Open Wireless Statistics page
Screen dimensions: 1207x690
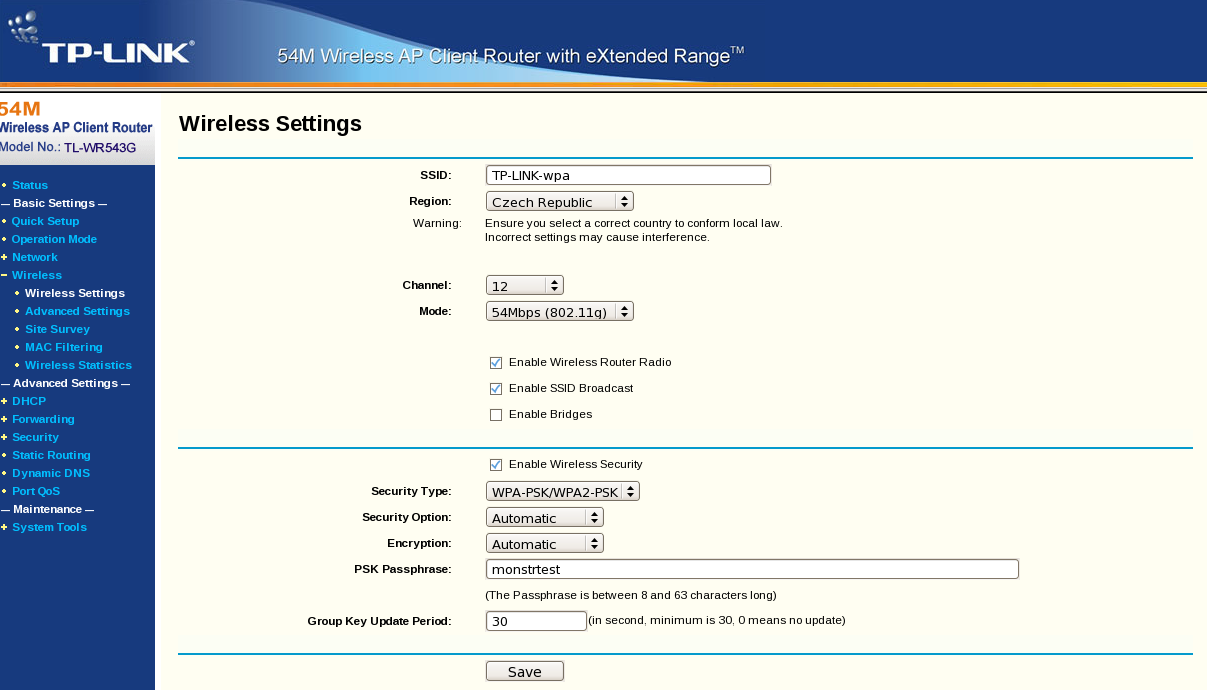(x=78, y=365)
